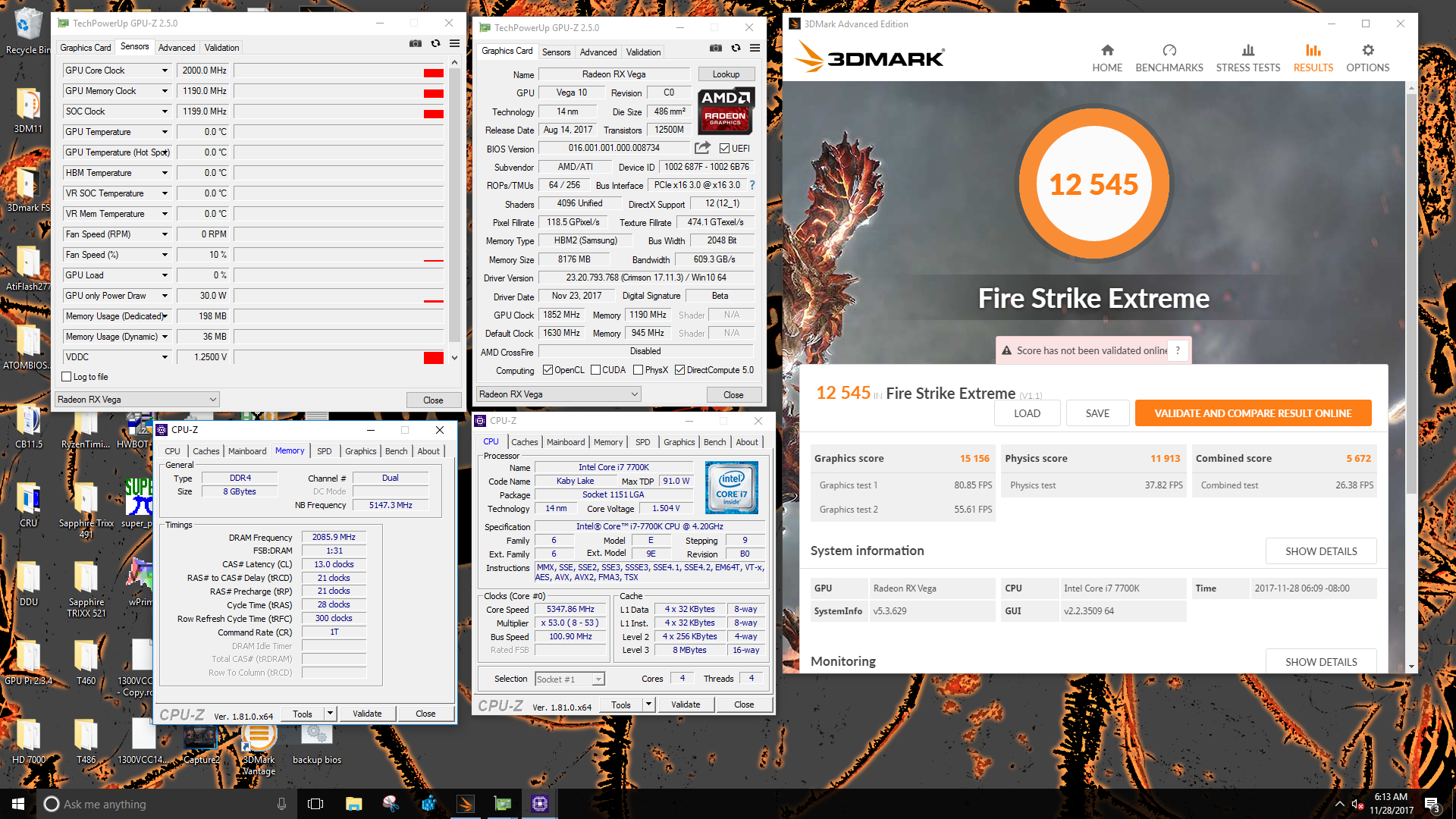Click the GPU Core Clock sensor graph

[339, 71]
